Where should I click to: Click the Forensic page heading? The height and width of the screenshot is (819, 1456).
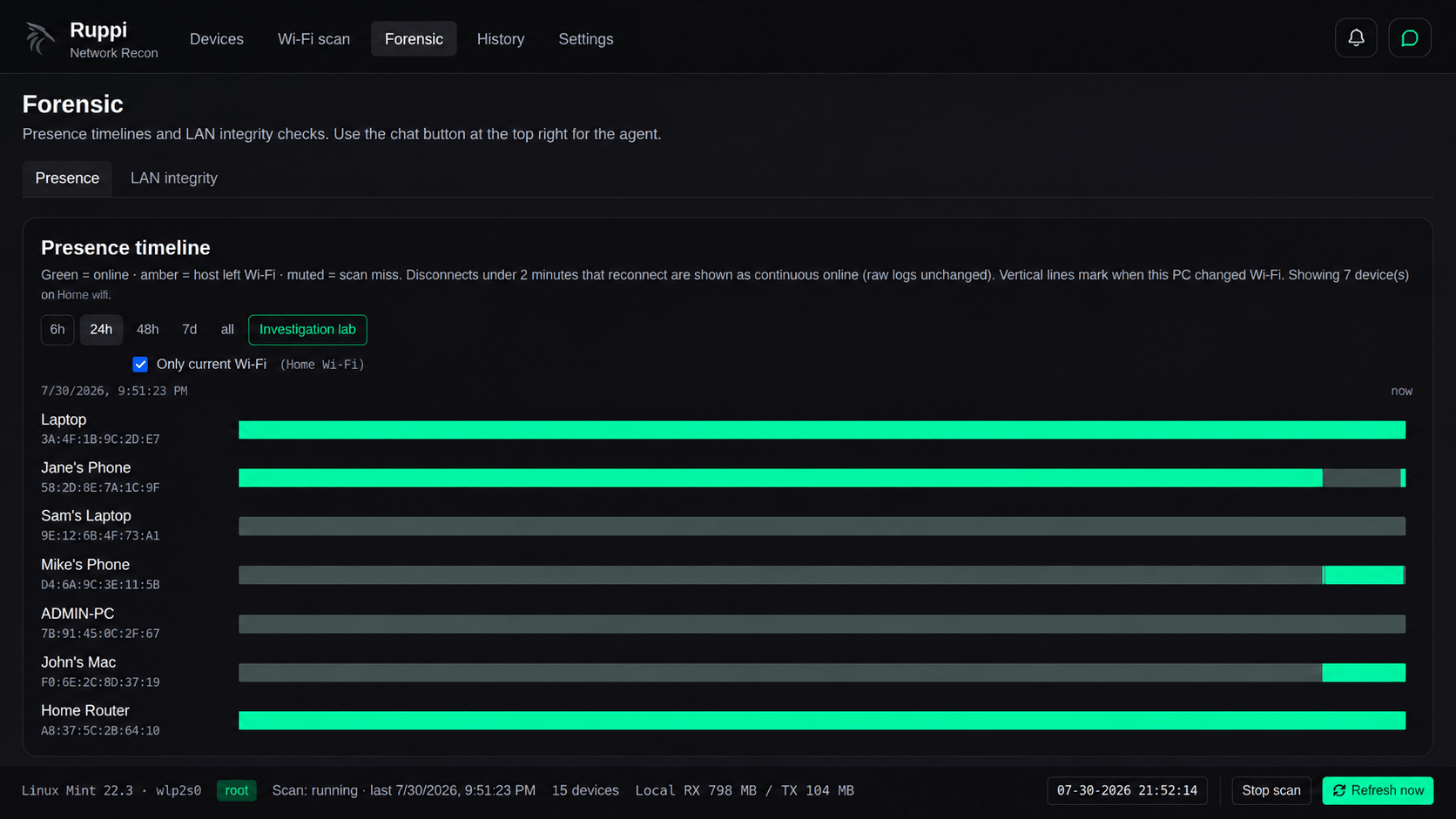pyautogui.click(x=73, y=104)
